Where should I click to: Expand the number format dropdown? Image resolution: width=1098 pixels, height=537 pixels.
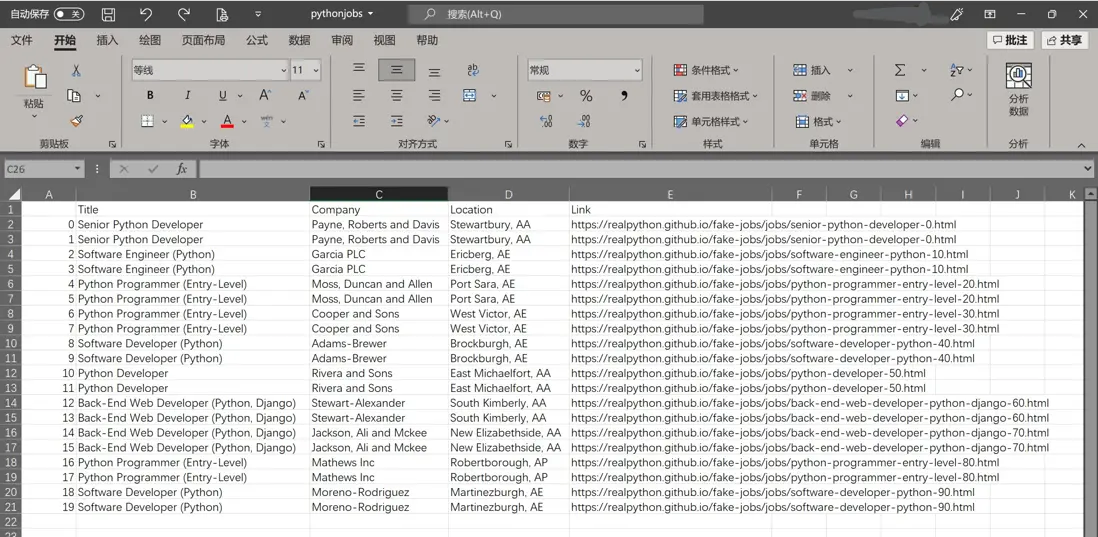tap(636, 70)
